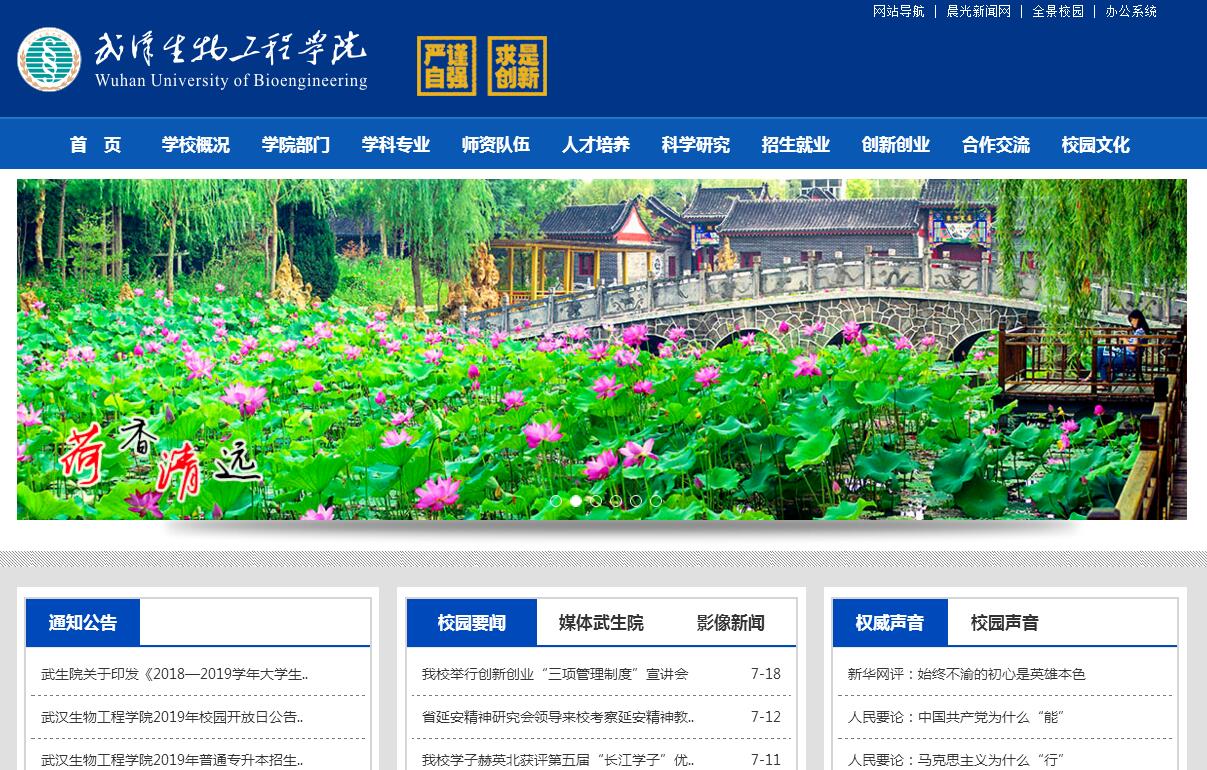This screenshot has width=1207, height=770.
Task: Jump to the last carousel slide dot
Action: pos(656,501)
